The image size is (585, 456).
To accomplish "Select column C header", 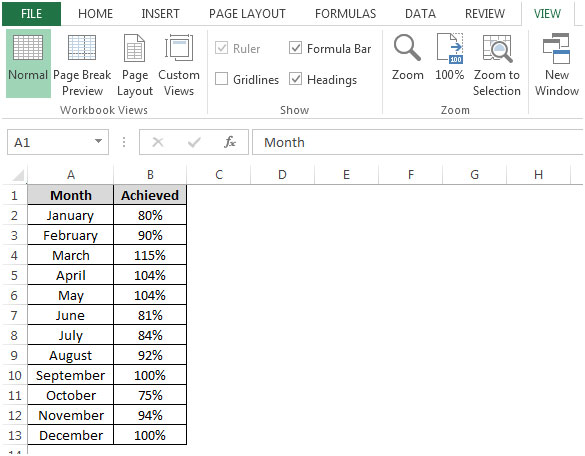I will point(219,175).
